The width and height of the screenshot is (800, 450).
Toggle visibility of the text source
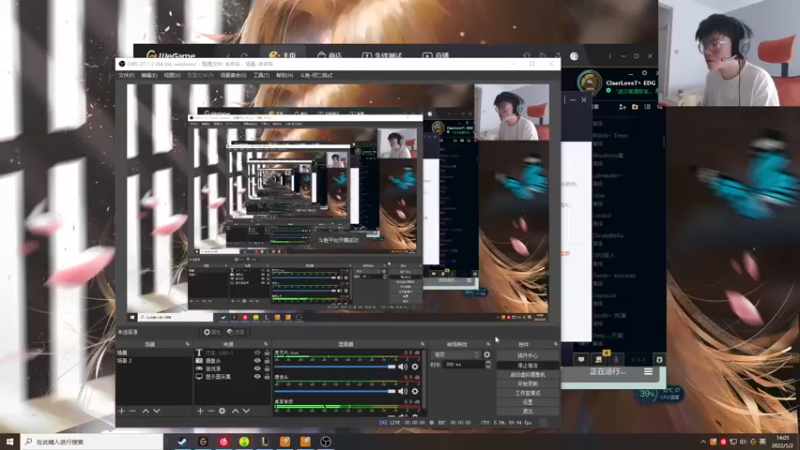point(257,353)
